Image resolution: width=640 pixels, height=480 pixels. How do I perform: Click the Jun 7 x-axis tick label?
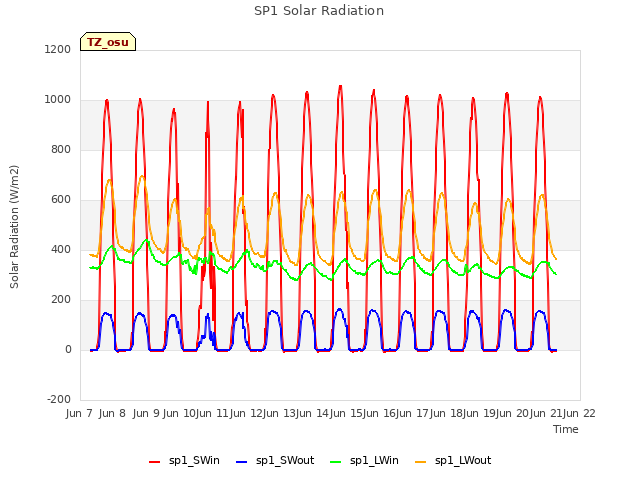pyautogui.click(x=79, y=413)
